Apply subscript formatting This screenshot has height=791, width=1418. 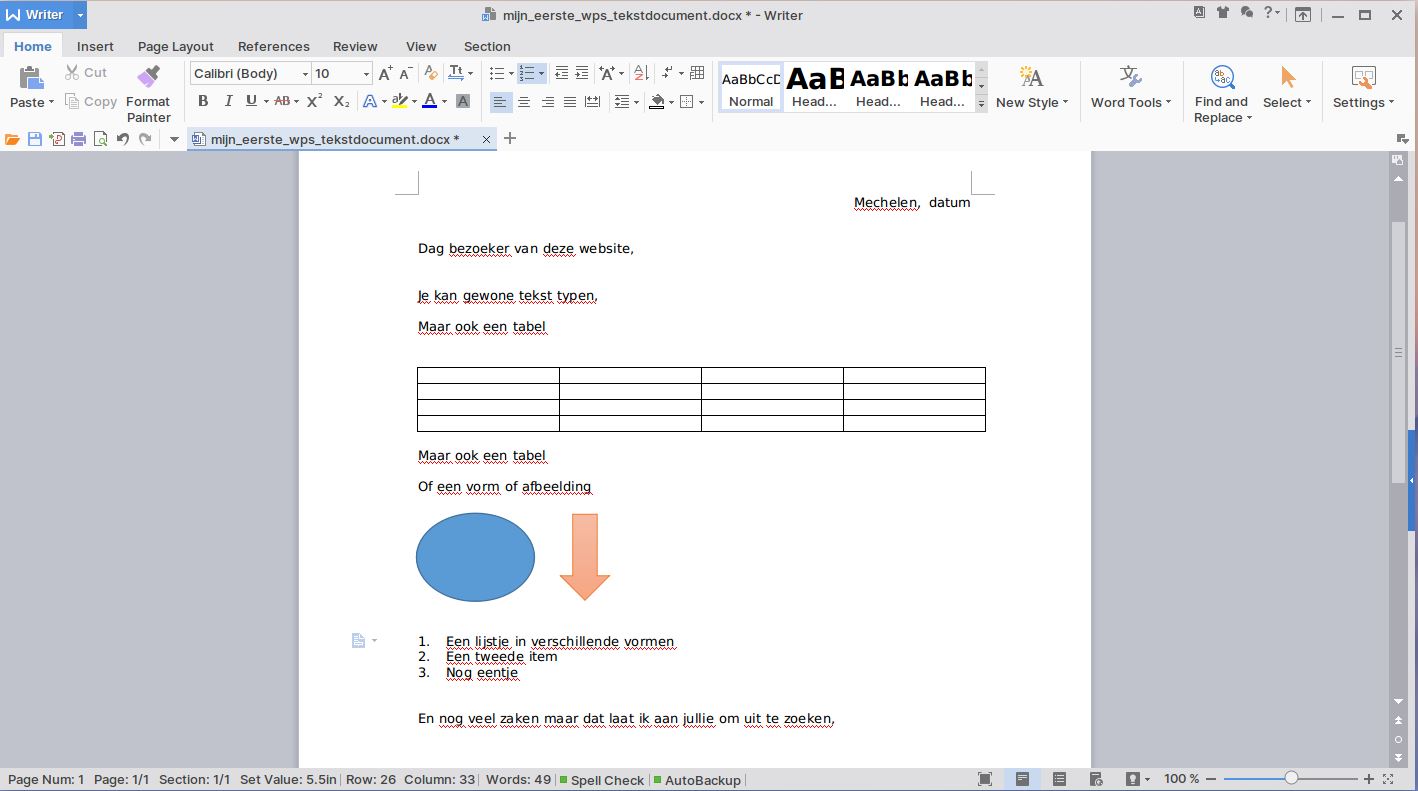click(342, 101)
